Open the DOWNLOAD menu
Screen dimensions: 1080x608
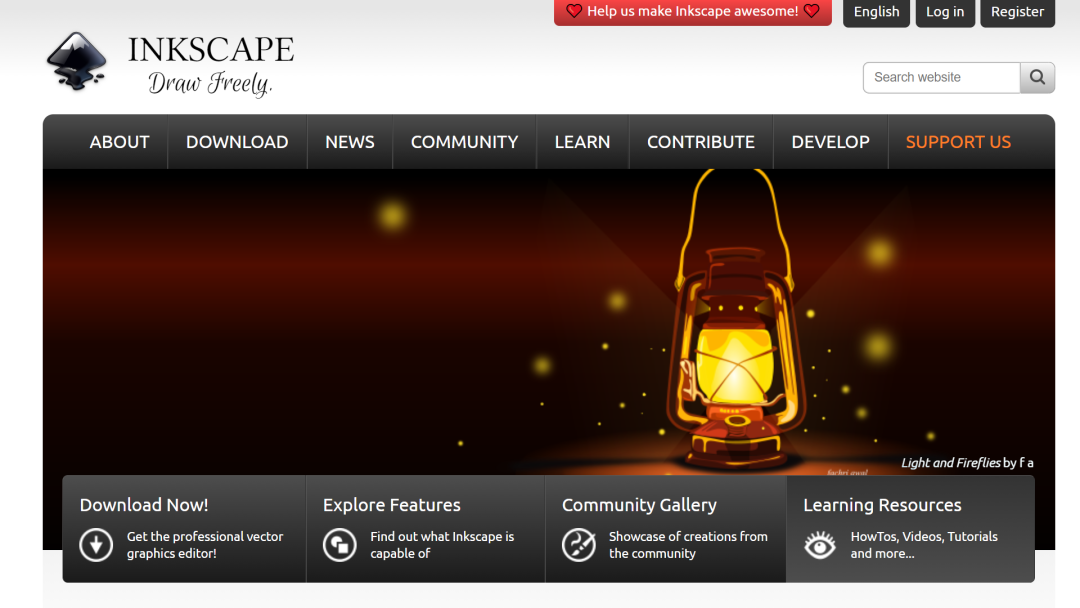point(237,142)
